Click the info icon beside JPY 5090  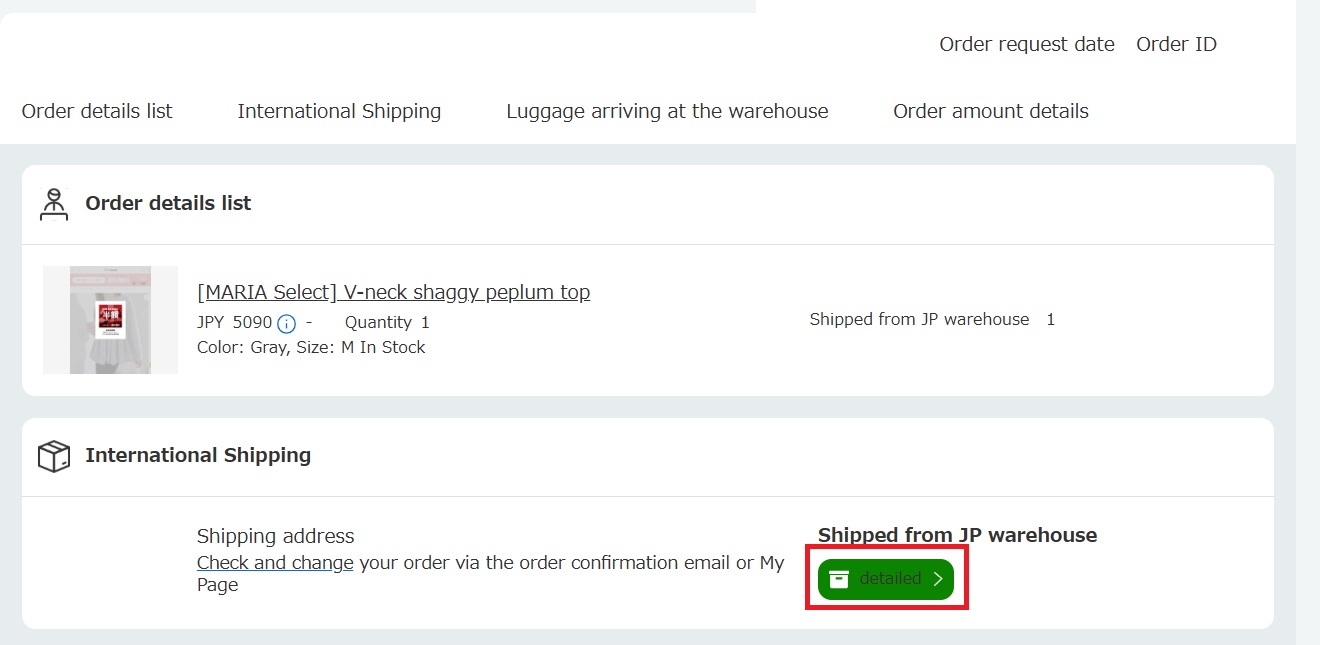tap(286, 323)
